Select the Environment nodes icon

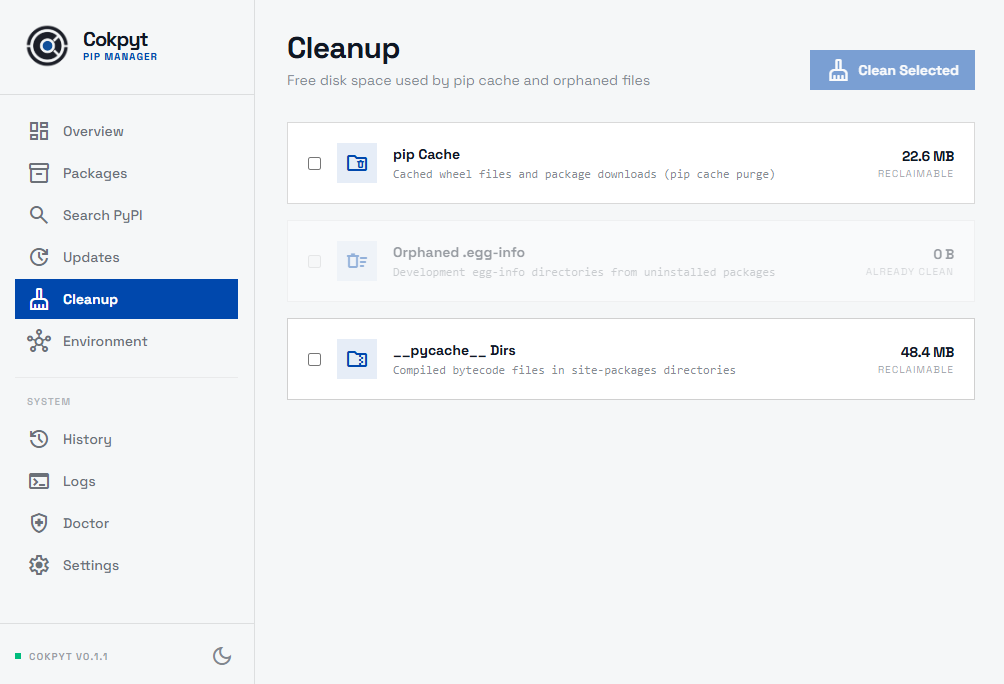[39, 341]
